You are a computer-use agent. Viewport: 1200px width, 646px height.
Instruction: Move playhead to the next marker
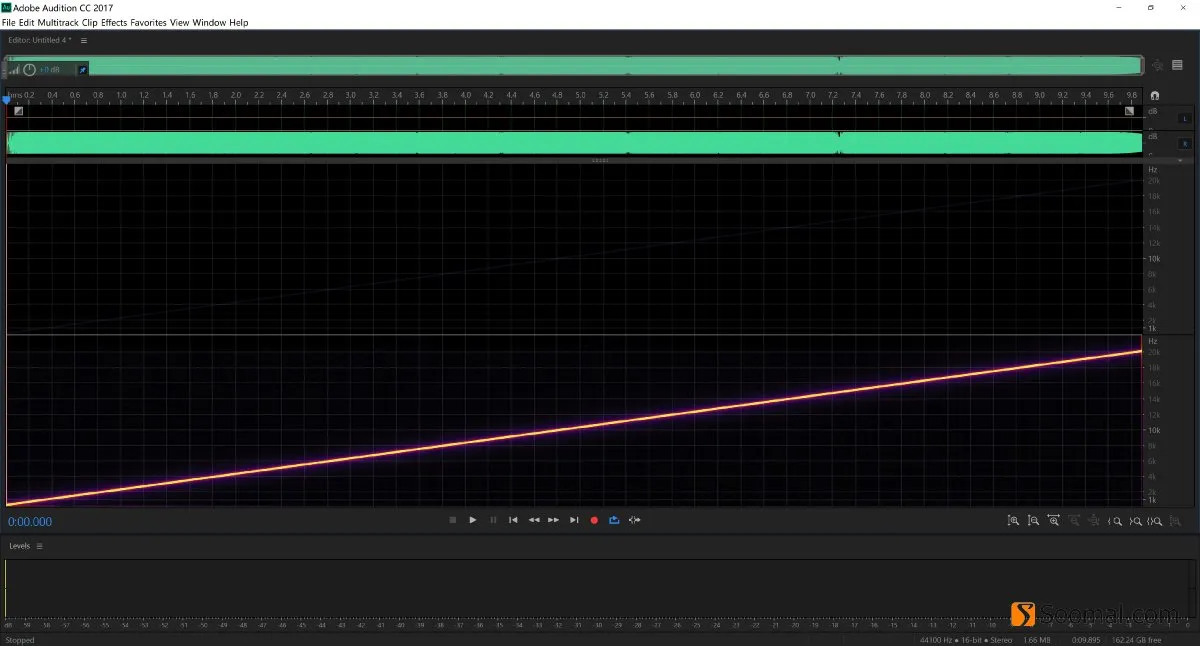[574, 520]
